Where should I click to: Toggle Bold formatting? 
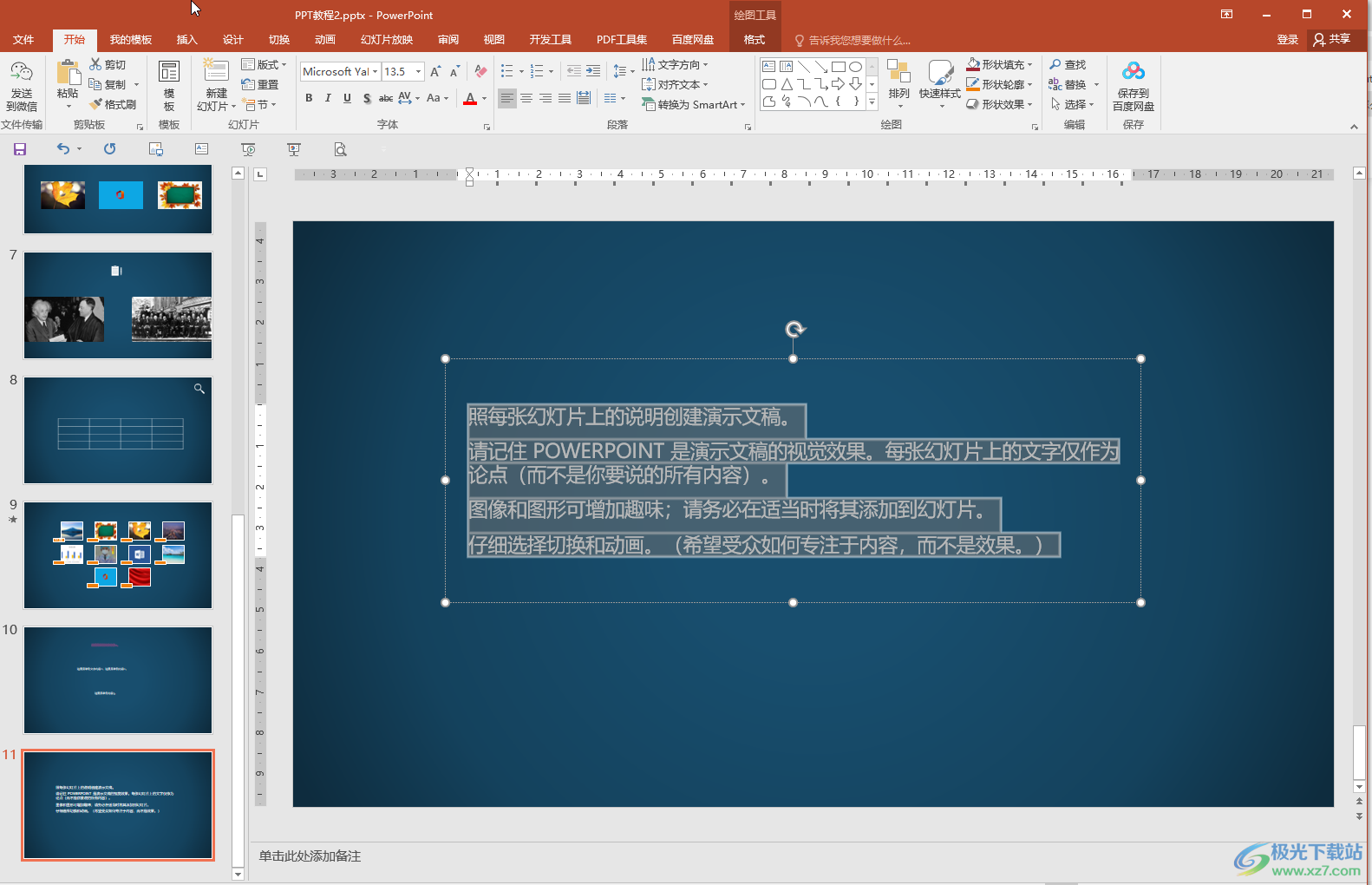tap(309, 98)
